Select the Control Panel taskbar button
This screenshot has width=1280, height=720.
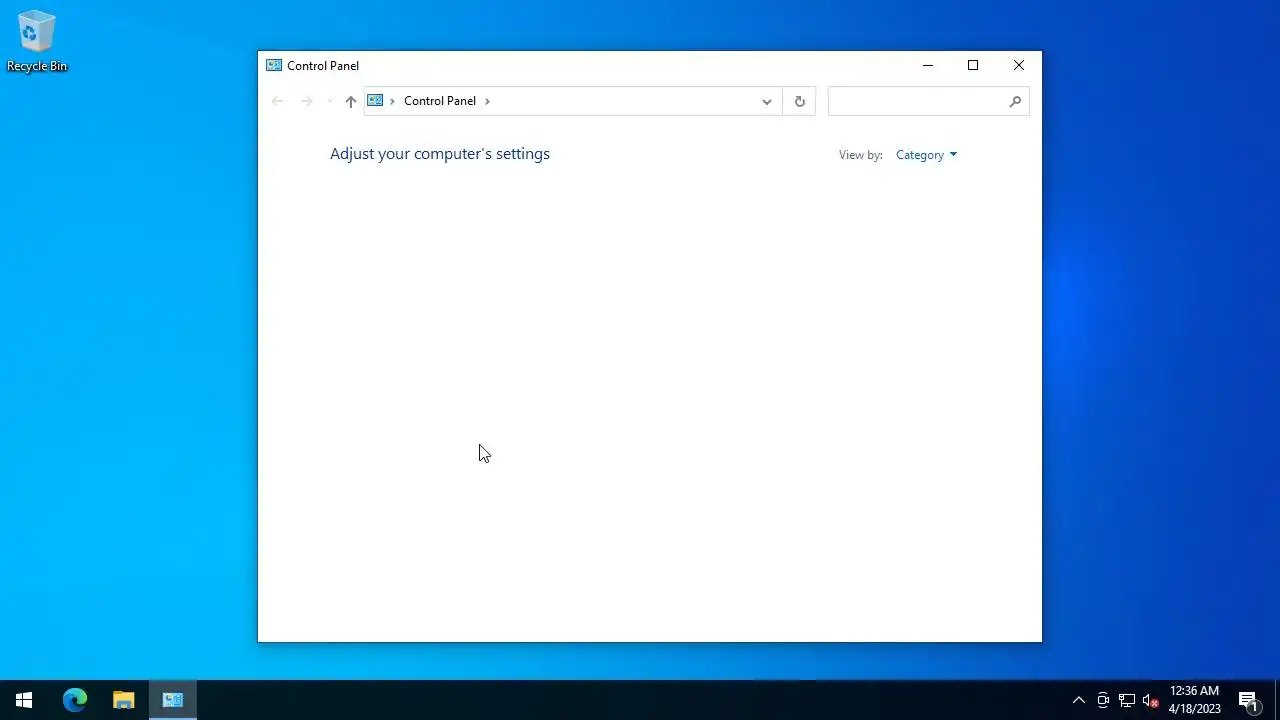[x=173, y=700]
